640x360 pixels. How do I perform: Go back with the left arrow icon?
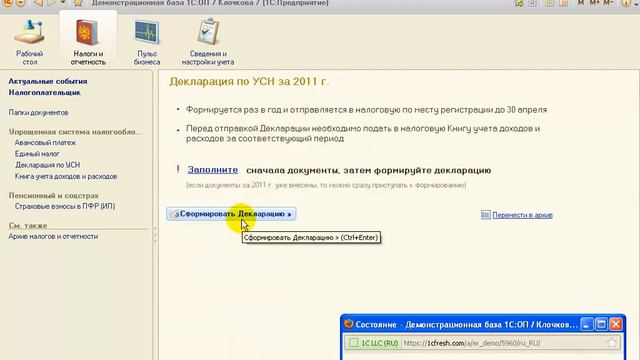(38, 3)
